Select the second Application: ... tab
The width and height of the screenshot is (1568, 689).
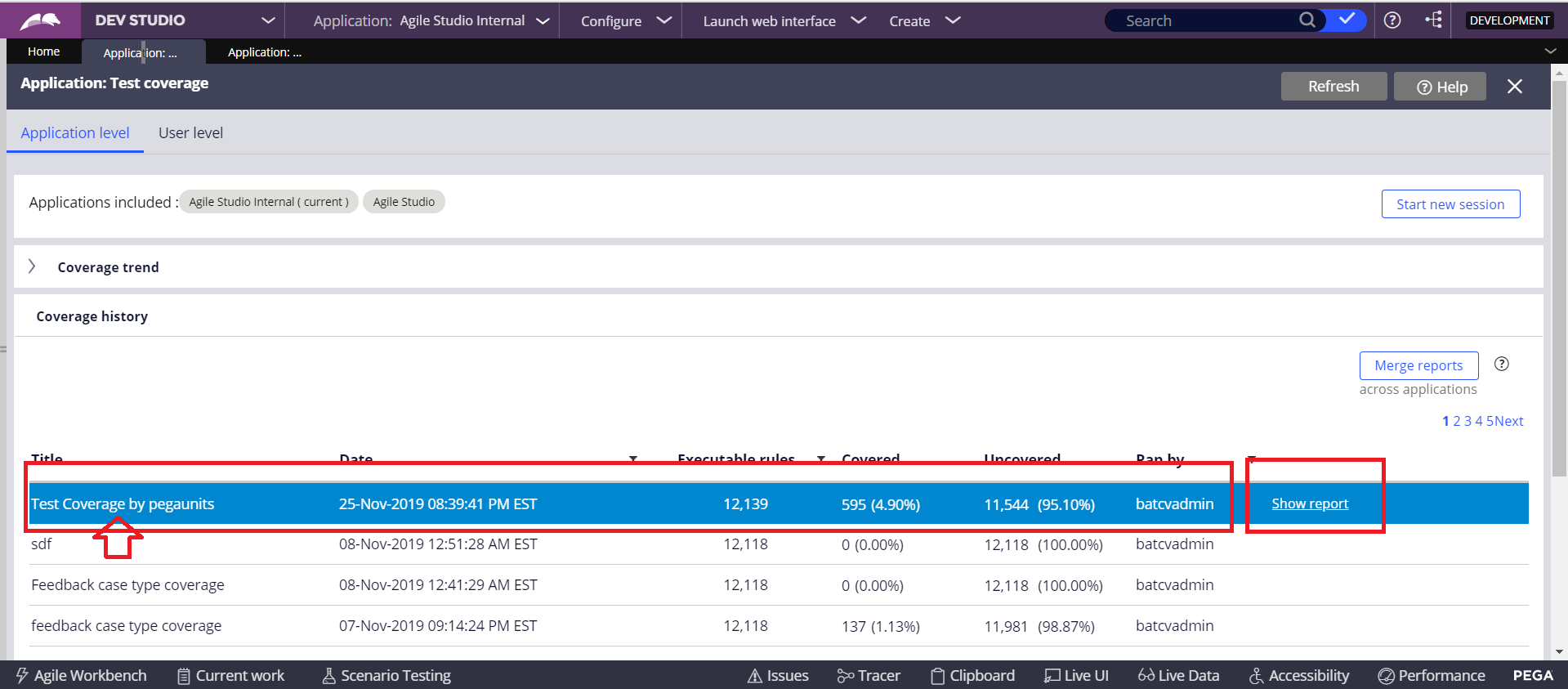click(x=265, y=52)
